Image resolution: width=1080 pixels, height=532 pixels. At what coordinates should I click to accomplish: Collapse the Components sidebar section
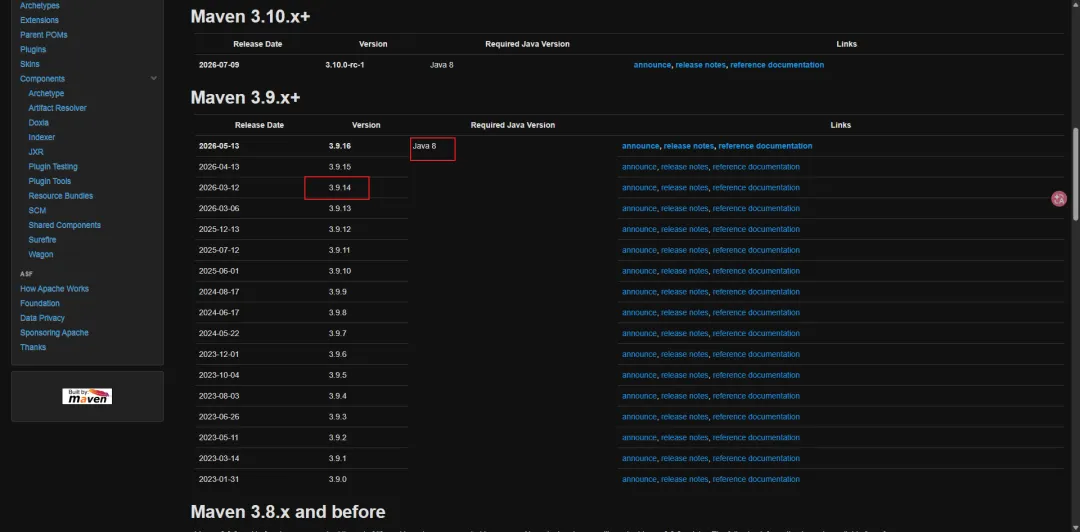point(154,79)
